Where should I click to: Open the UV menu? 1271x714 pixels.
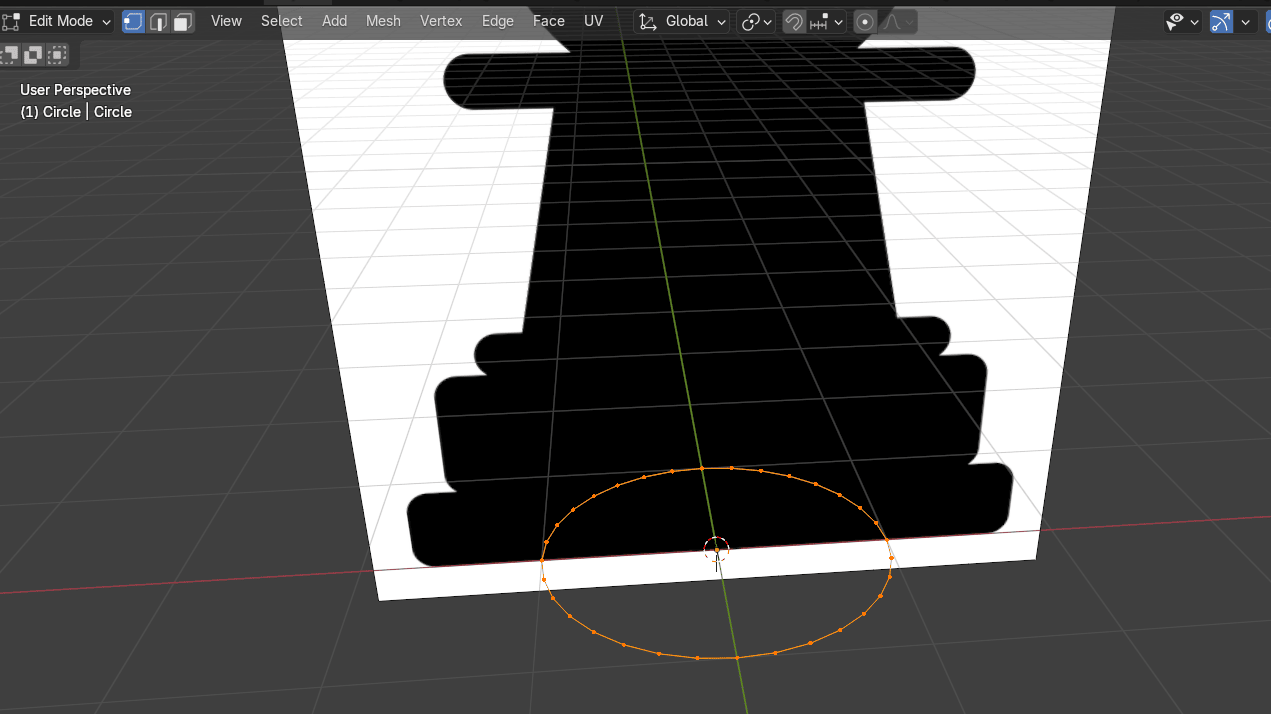594,21
